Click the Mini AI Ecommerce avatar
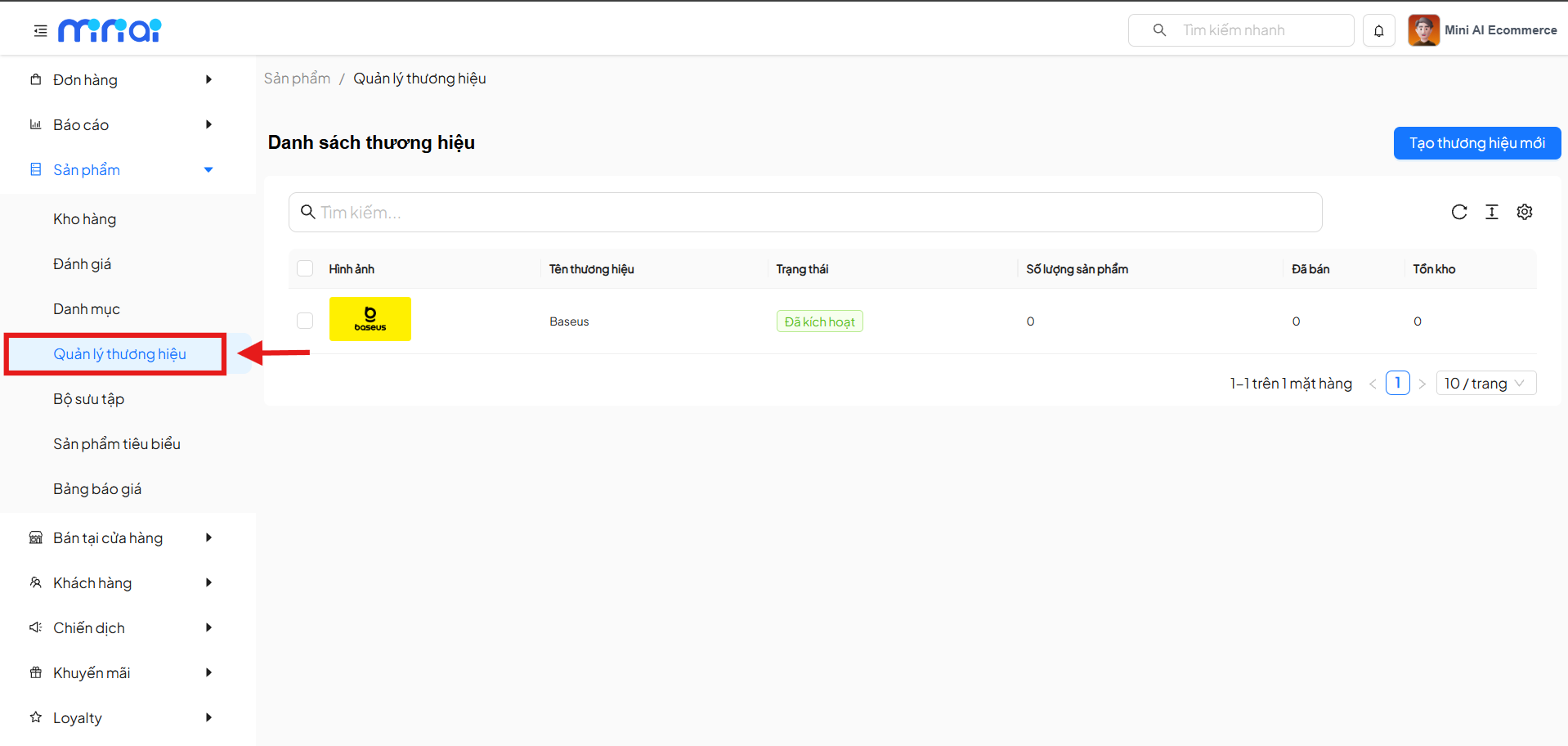The height and width of the screenshot is (746, 1568). click(x=1423, y=30)
